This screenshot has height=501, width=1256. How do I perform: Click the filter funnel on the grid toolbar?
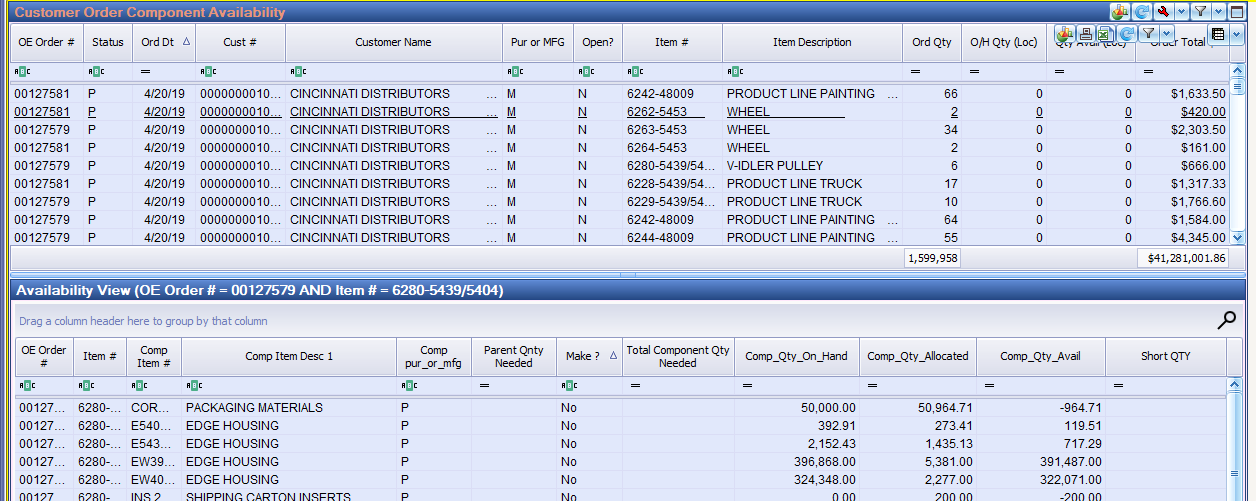click(x=1149, y=33)
